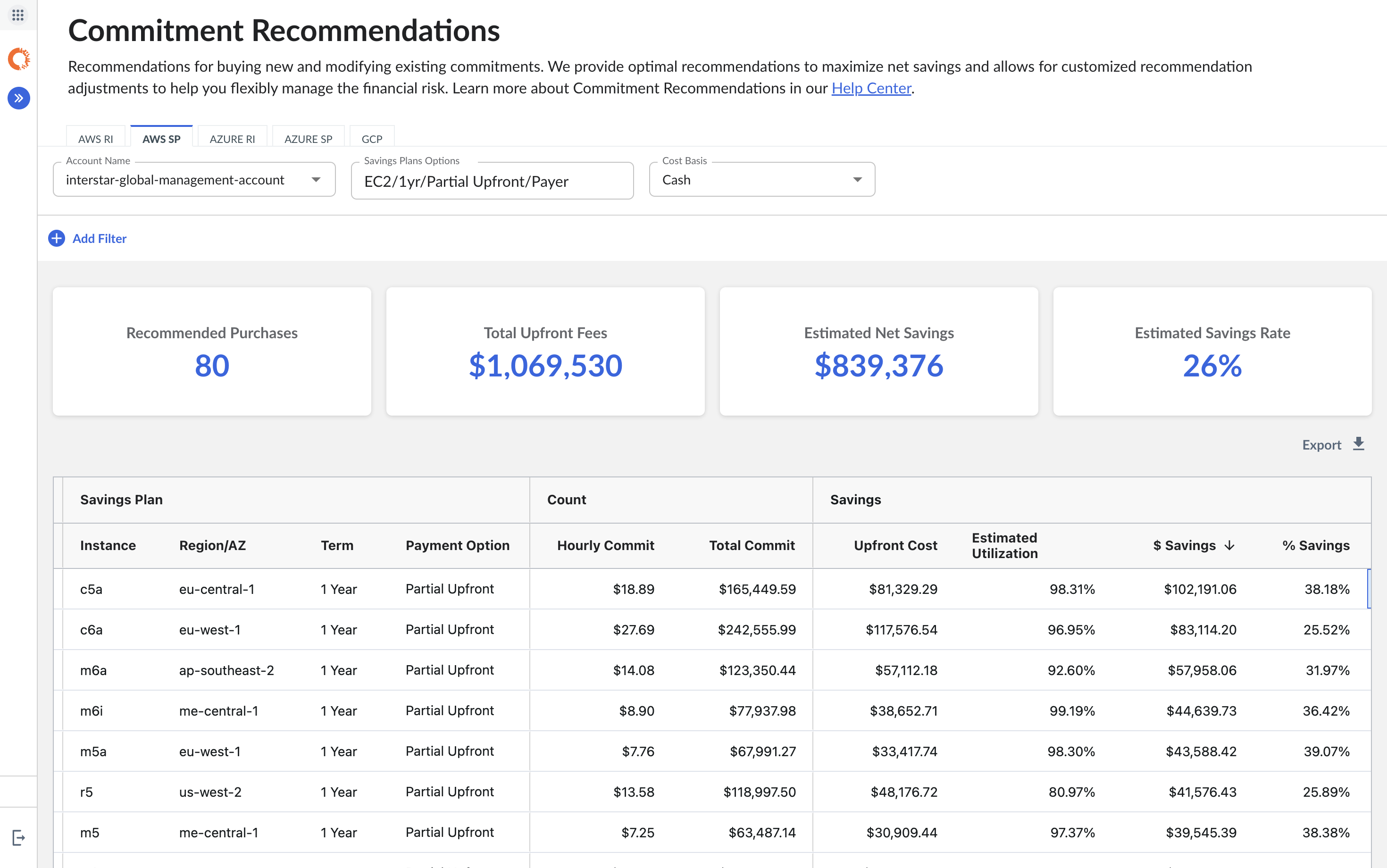This screenshot has height=868, width=1387.
Task: Click the $43,588.42 savings cell
Action: pos(1201,751)
